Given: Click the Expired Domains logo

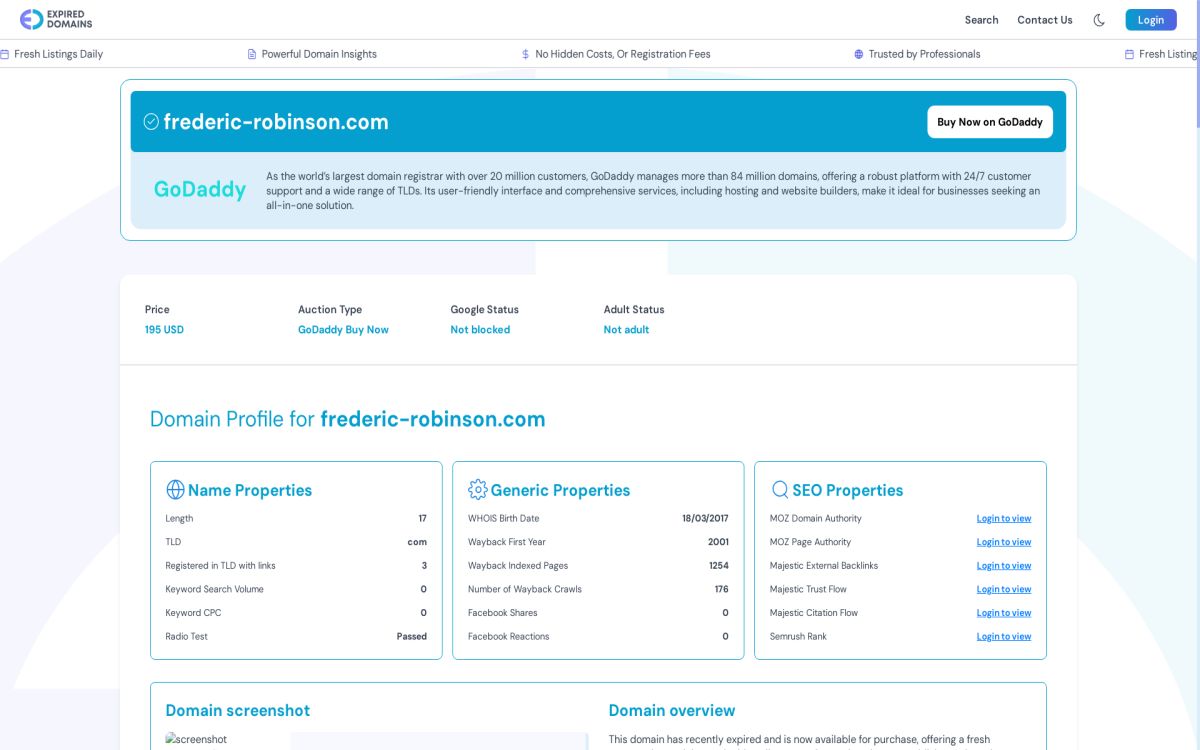Looking at the screenshot, I should pos(56,19).
